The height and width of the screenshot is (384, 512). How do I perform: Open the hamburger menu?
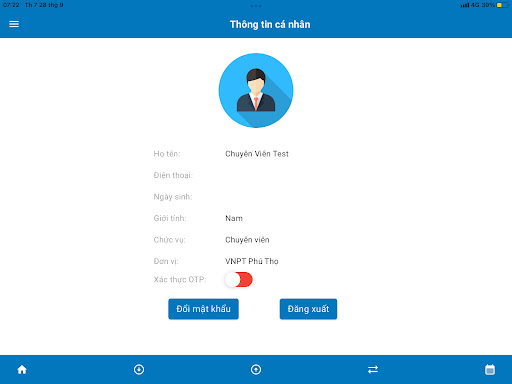coord(14,24)
